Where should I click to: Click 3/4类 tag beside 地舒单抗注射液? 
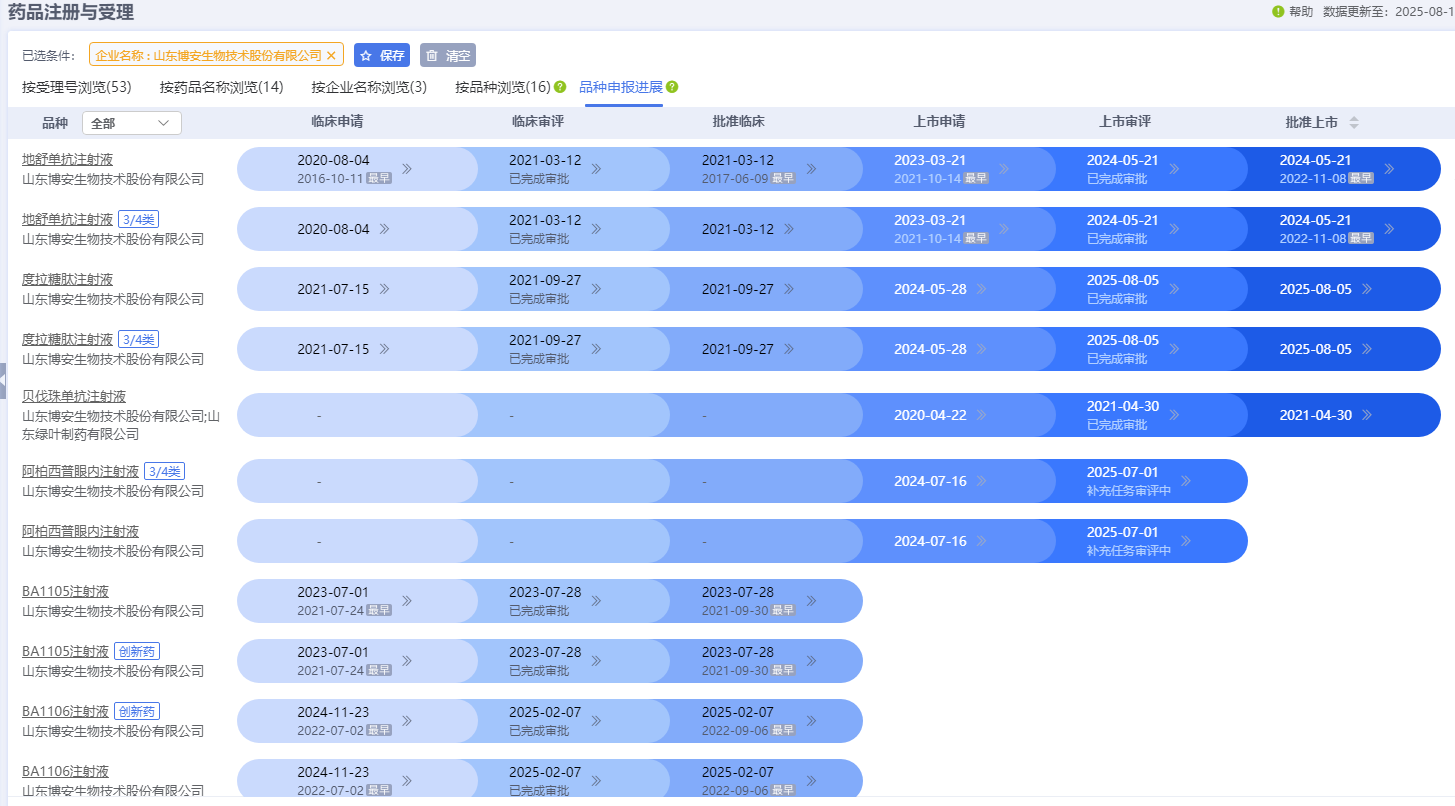139,219
